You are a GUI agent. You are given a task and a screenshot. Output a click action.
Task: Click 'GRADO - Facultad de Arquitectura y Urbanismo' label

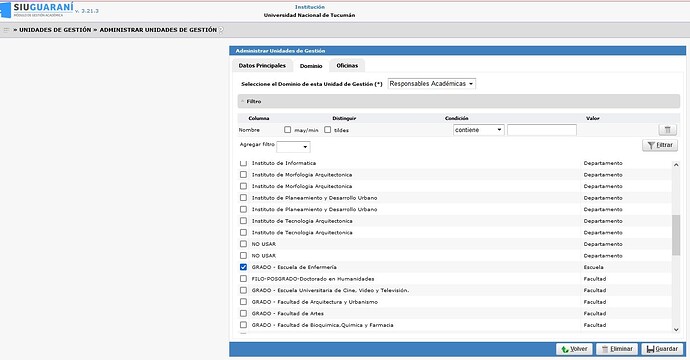tap(315, 302)
